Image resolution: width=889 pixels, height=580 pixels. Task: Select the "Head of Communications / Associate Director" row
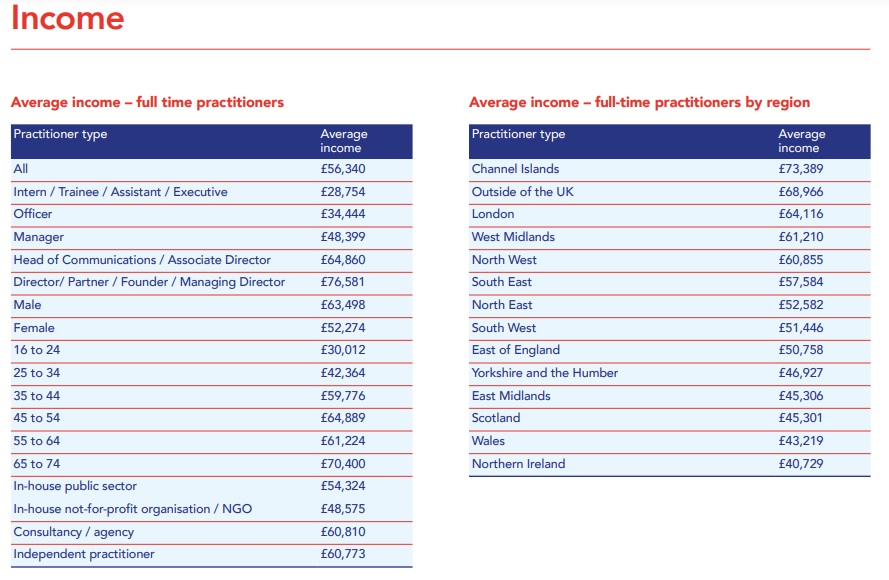[142, 260]
